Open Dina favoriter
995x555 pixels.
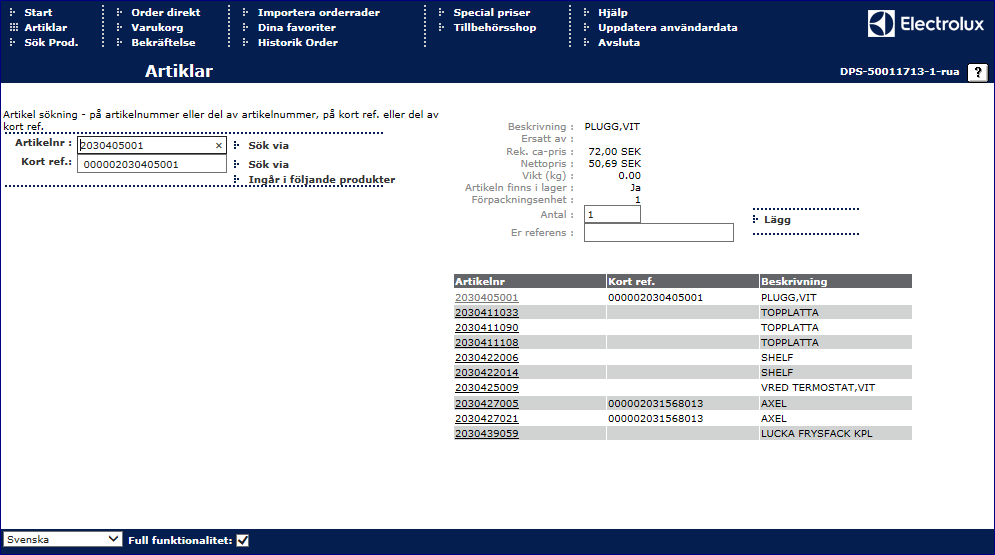(x=296, y=27)
